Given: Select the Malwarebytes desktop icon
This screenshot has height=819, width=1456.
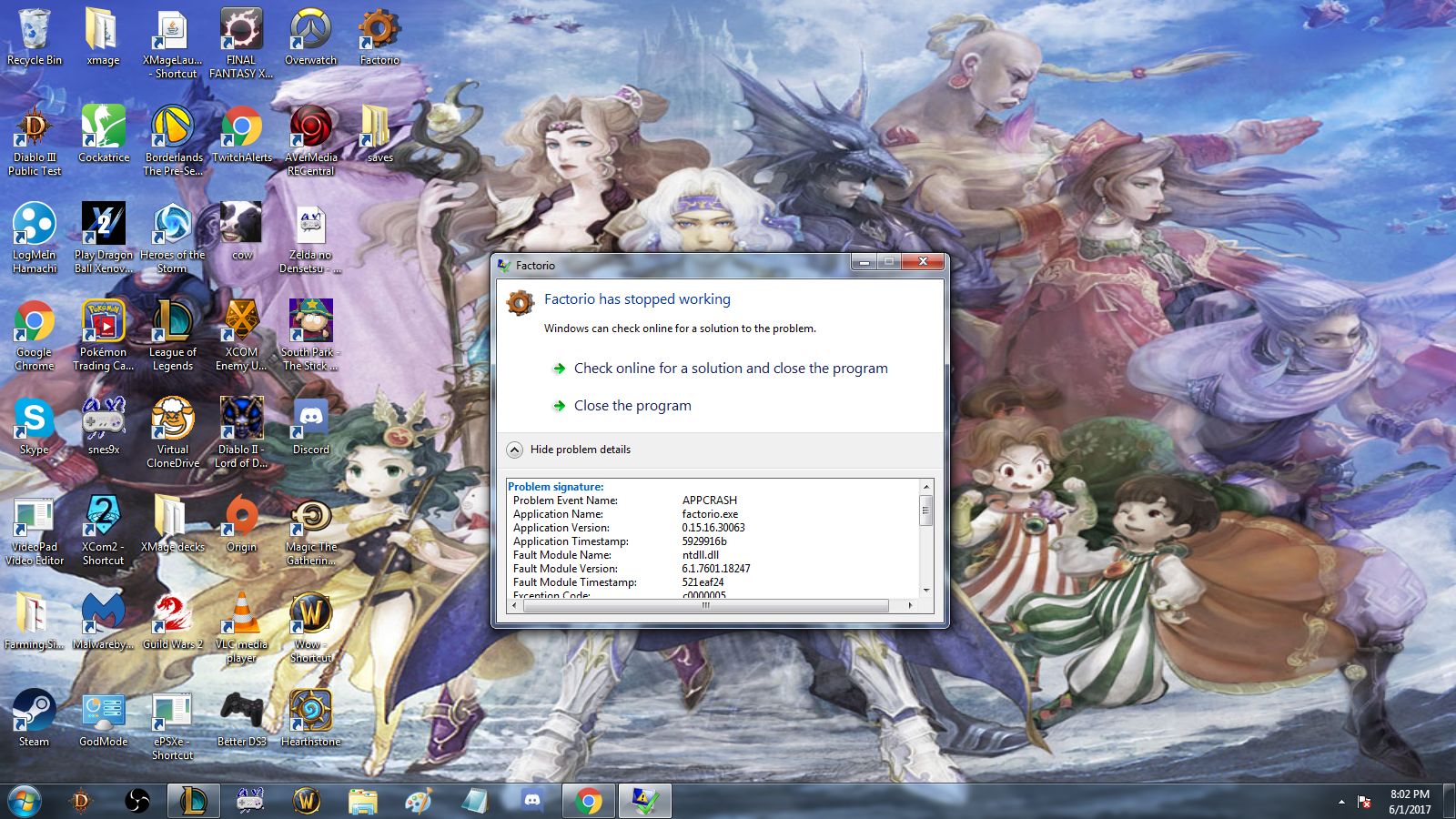Looking at the screenshot, I should (x=104, y=621).
